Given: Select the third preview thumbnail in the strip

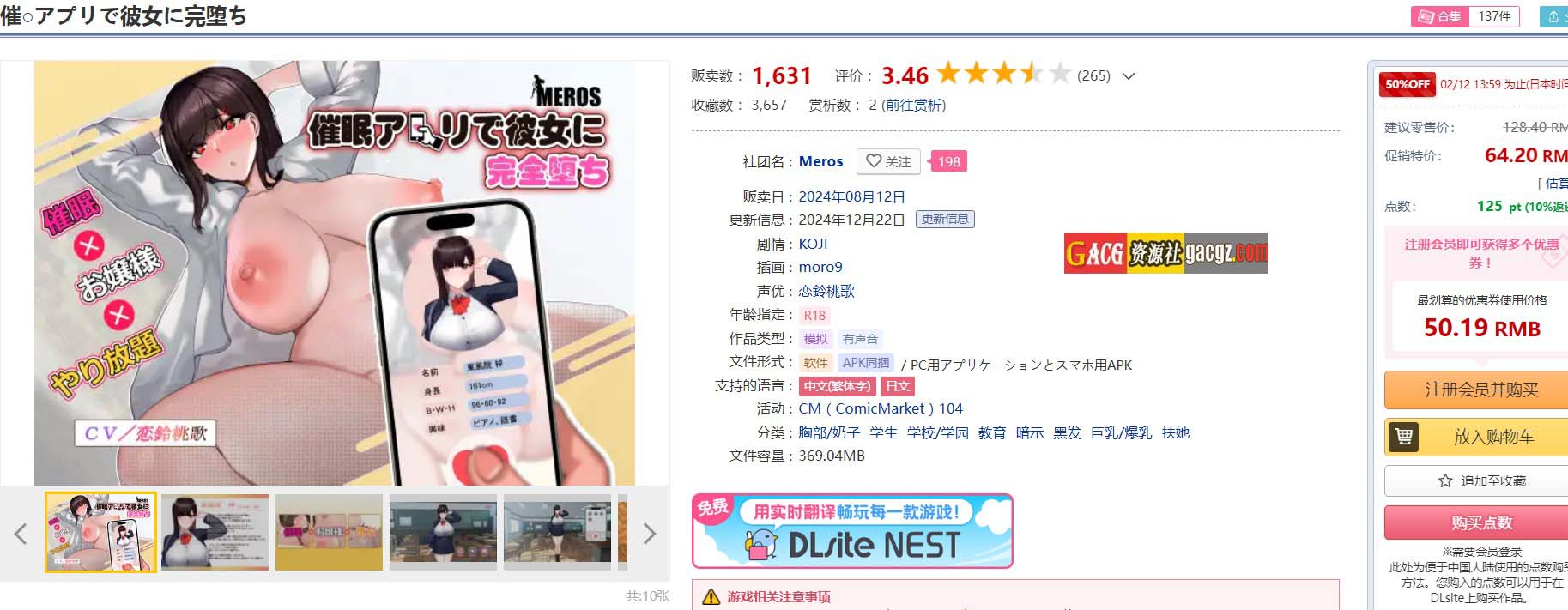Looking at the screenshot, I should (x=329, y=532).
